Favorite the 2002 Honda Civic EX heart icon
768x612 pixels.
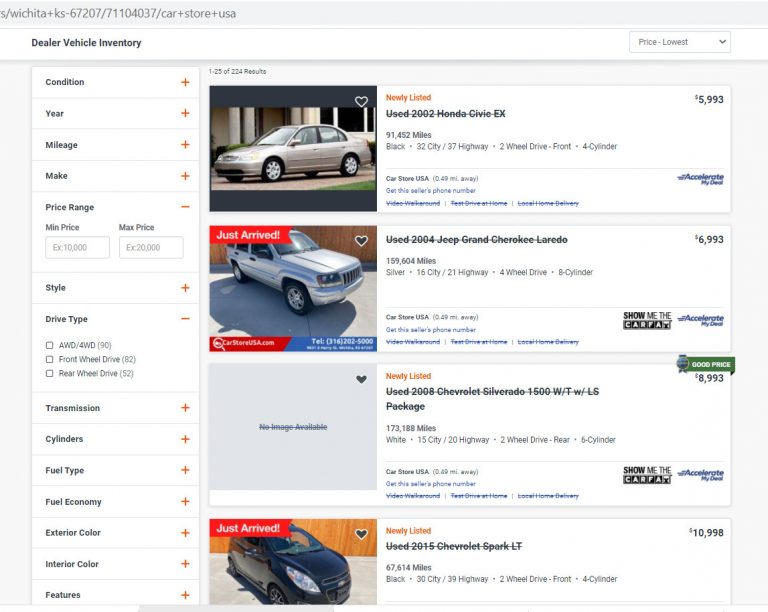pos(361,101)
